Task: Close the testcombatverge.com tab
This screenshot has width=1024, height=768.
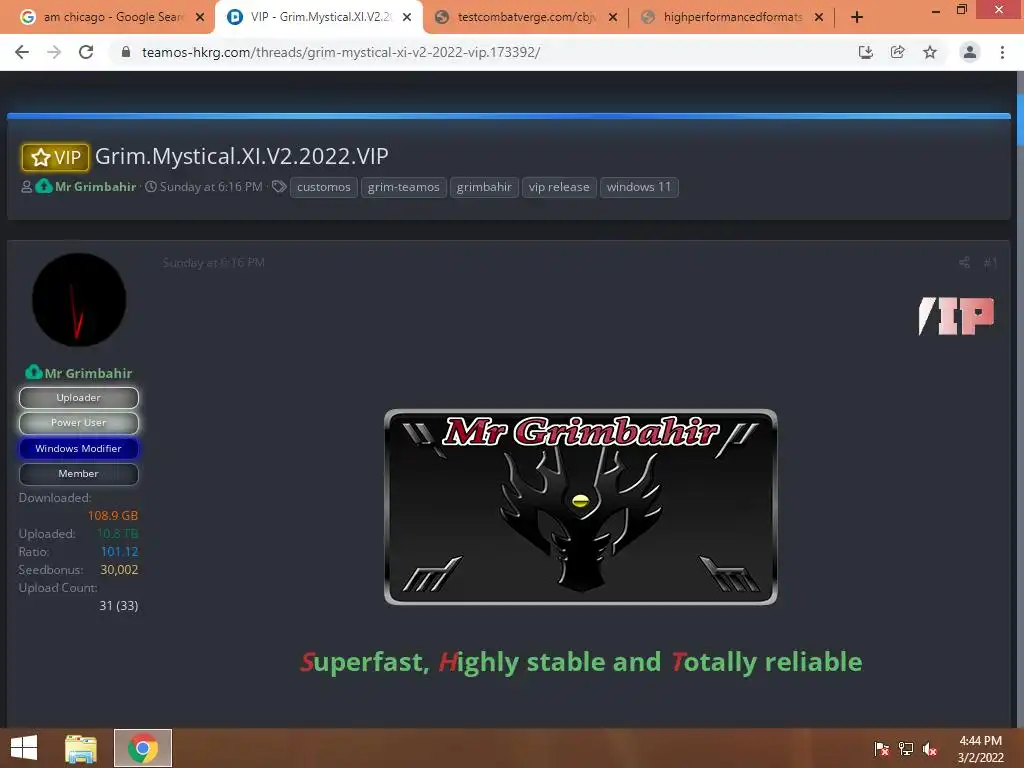Action: pos(613,18)
